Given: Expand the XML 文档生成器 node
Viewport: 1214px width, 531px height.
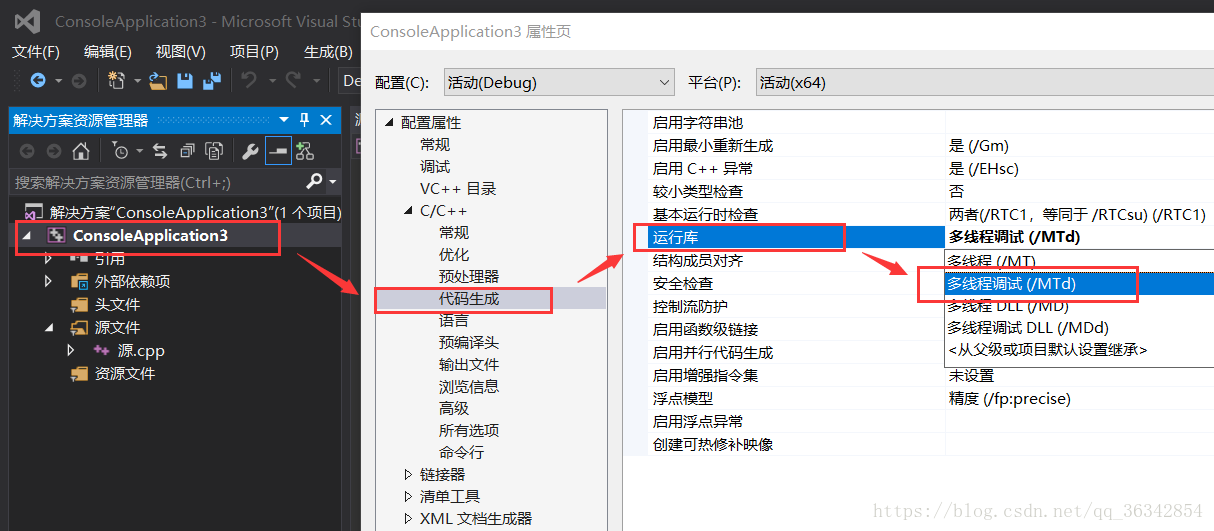Looking at the screenshot, I should (x=408, y=518).
